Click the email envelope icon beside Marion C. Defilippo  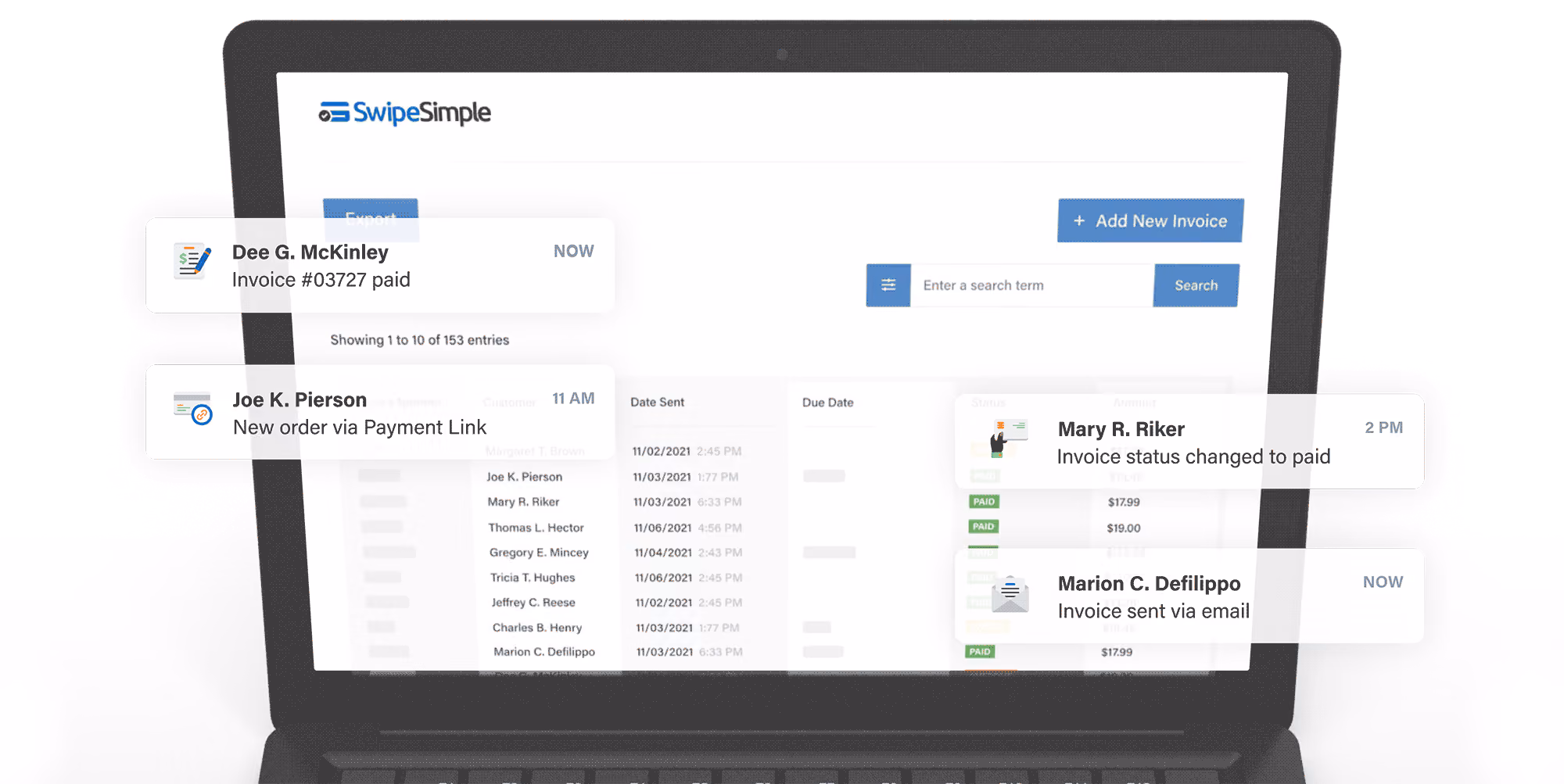(x=1010, y=595)
